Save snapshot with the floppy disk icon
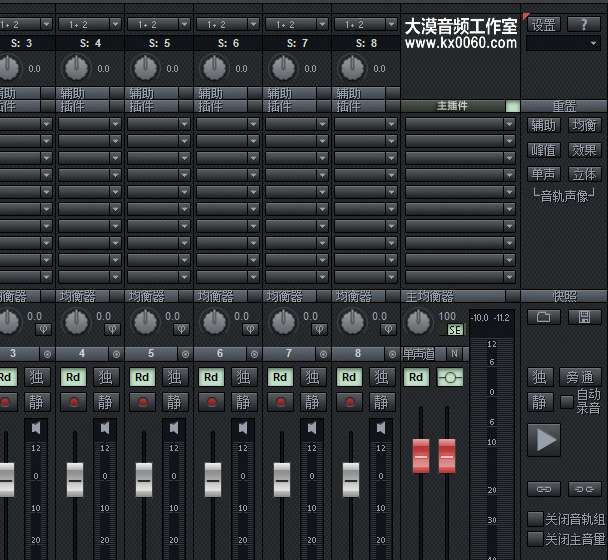The height and width of the screenshot is (560, 608). pos(584,317)
